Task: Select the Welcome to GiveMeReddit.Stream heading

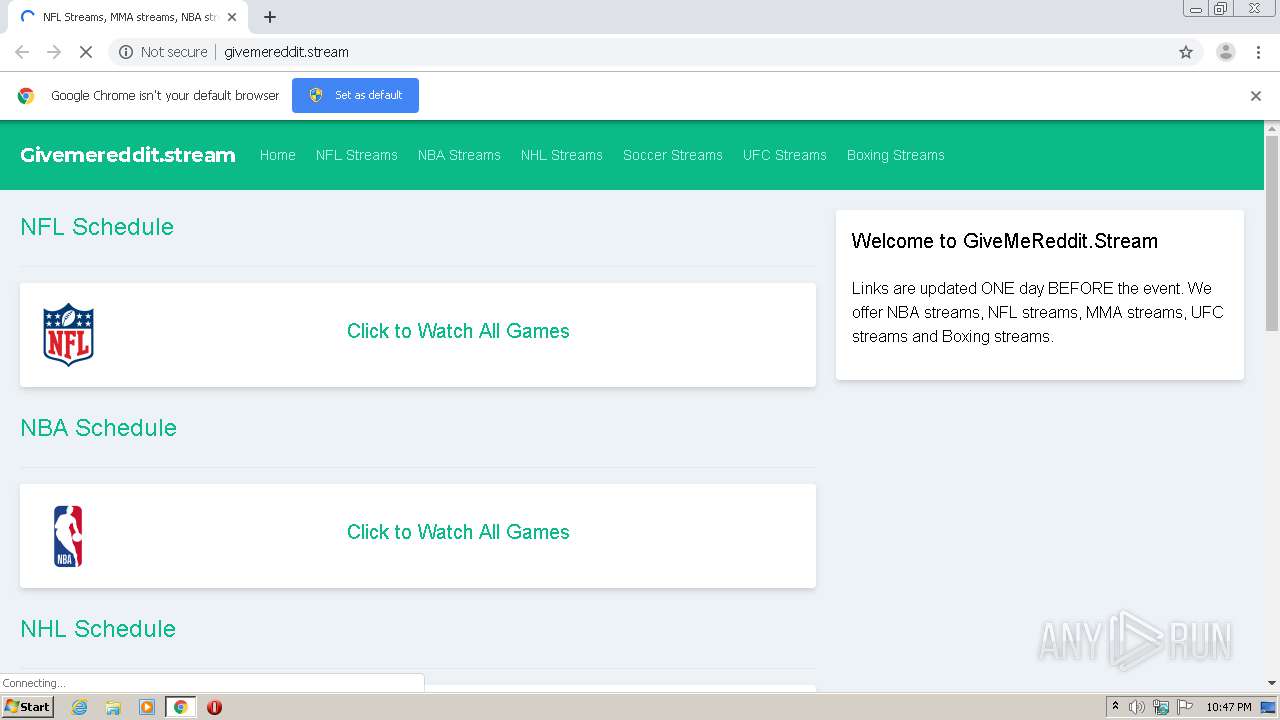Action: click(x=1005, y=241)
